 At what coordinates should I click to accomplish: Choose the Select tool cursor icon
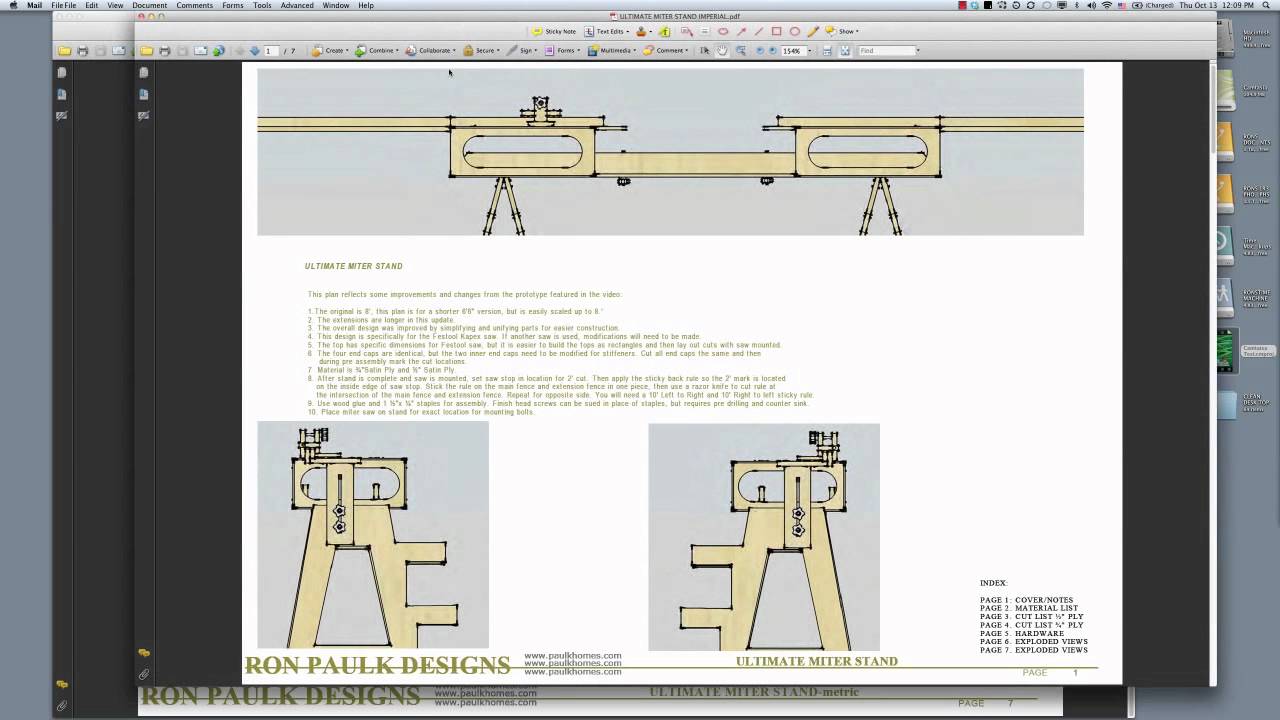pos(704,50)
